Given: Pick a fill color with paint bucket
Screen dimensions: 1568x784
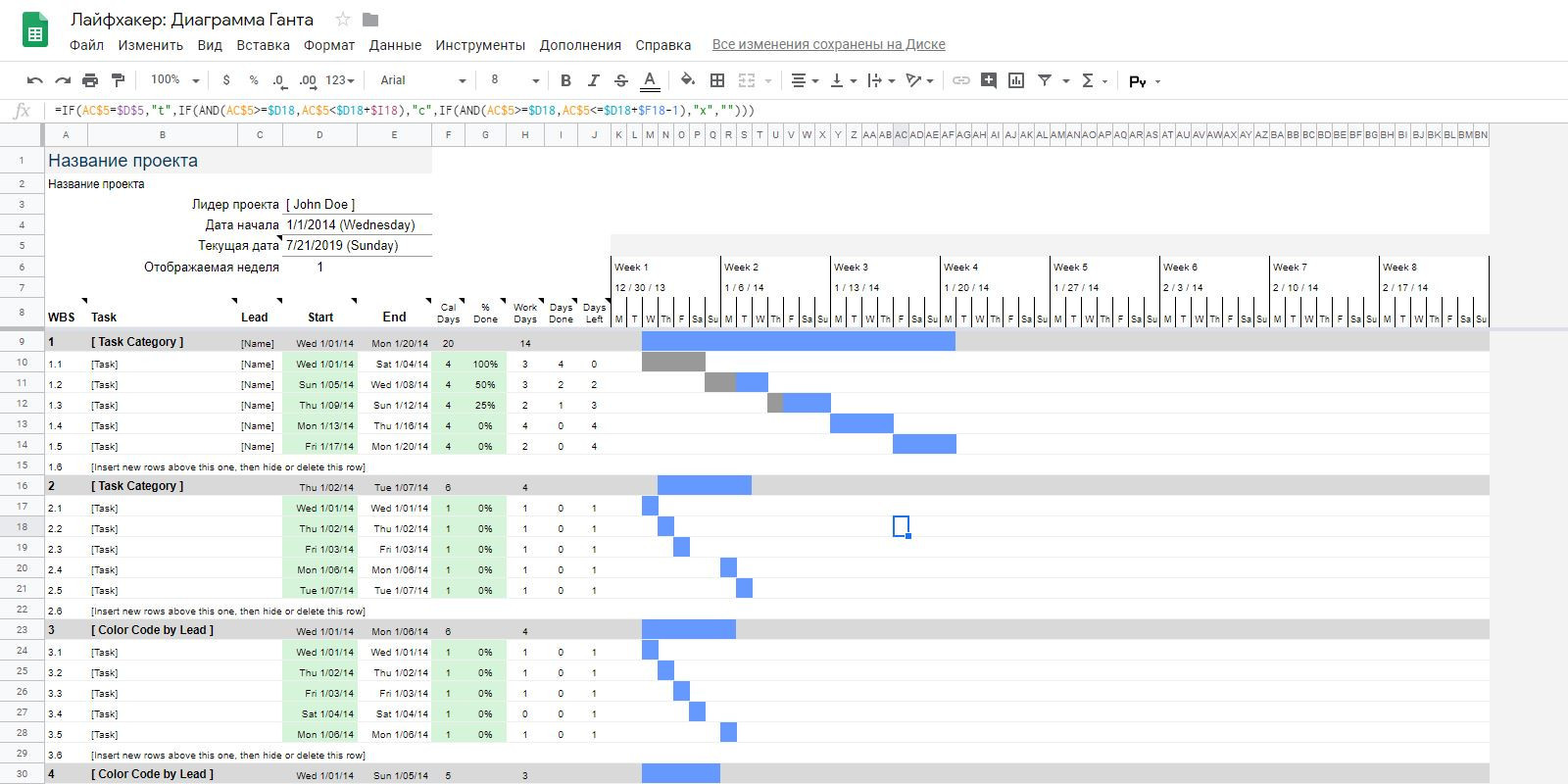Looking at the screenshot, I should pyautogui.click(x=687, y=80).
